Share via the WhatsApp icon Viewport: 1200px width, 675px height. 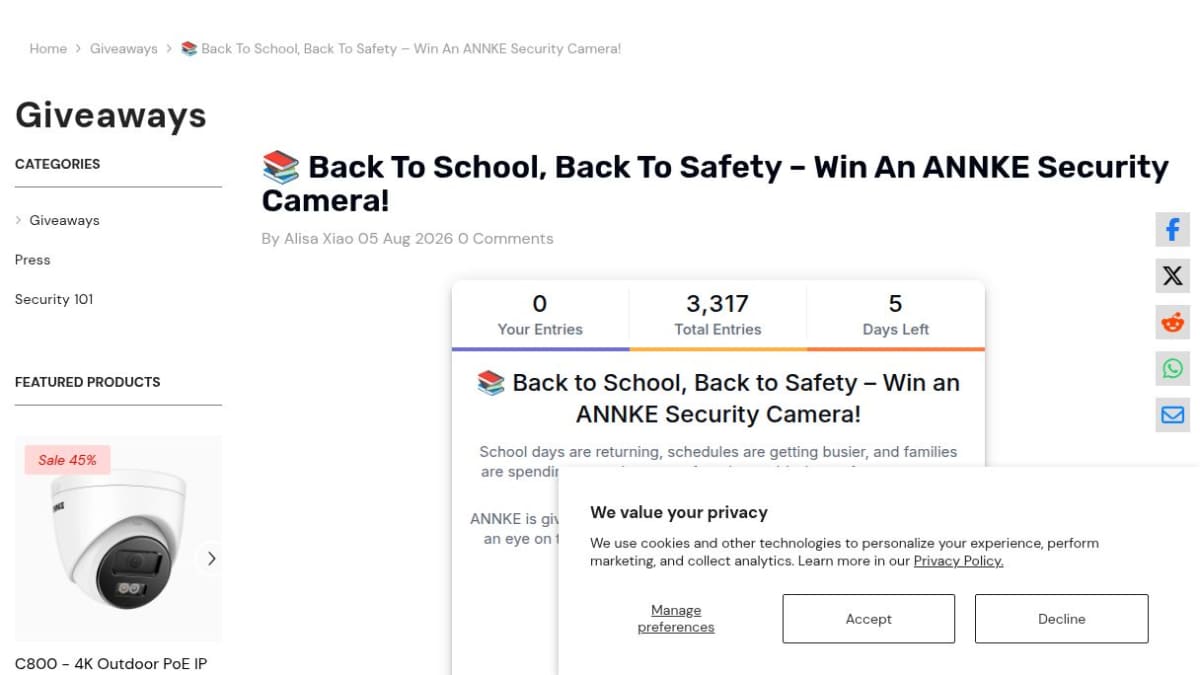point(1172,368)
